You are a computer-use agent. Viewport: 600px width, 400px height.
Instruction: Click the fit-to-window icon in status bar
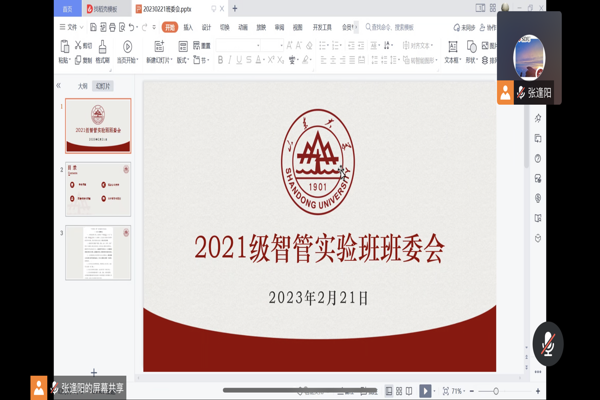446,391
